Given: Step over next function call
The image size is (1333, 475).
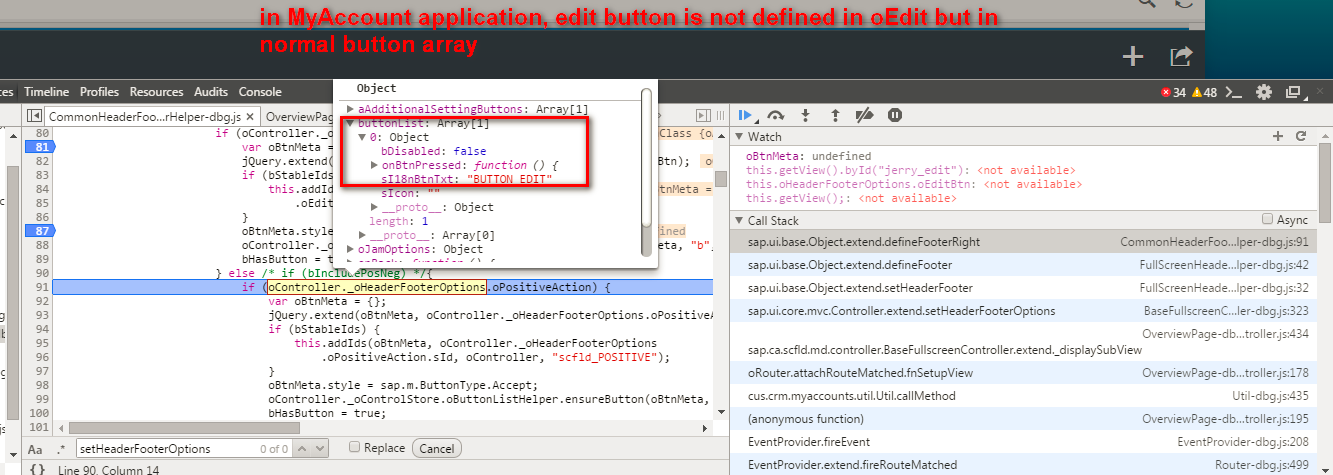Looking at the screenshot, I should (775, 116).
